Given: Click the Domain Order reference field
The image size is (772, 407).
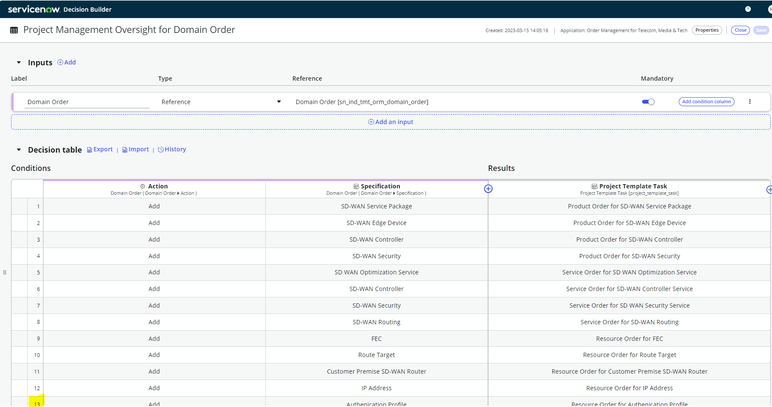Looking at the screenshot, I should pyautogui.click(x=362, y=102).
